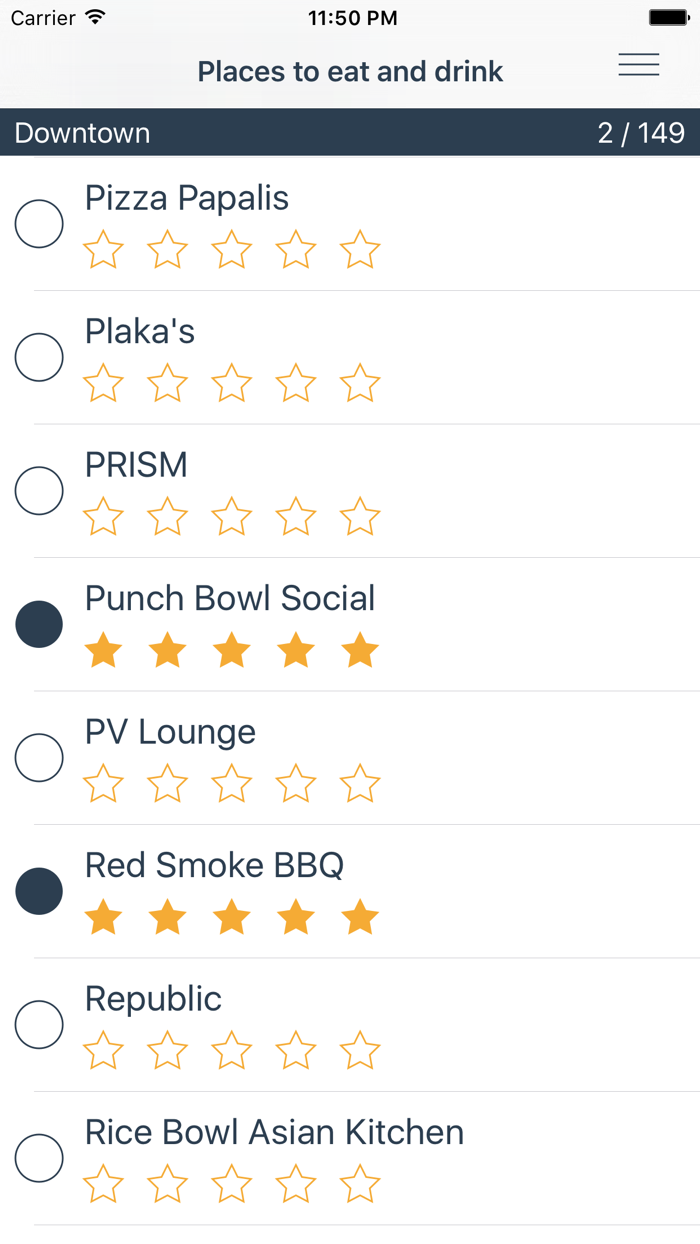Give PRISM three stars

[x=231, y=517]
